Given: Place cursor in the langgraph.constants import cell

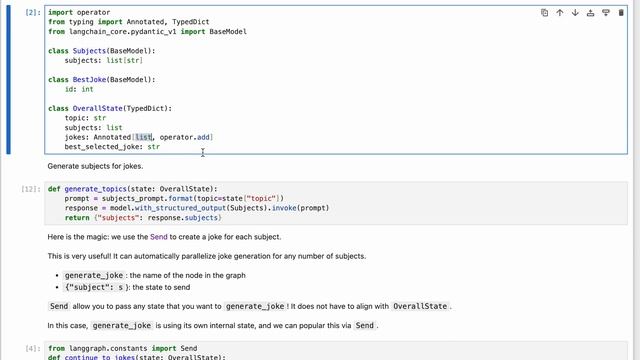Looking at the screenshot, I should click(x=336, y=351).
